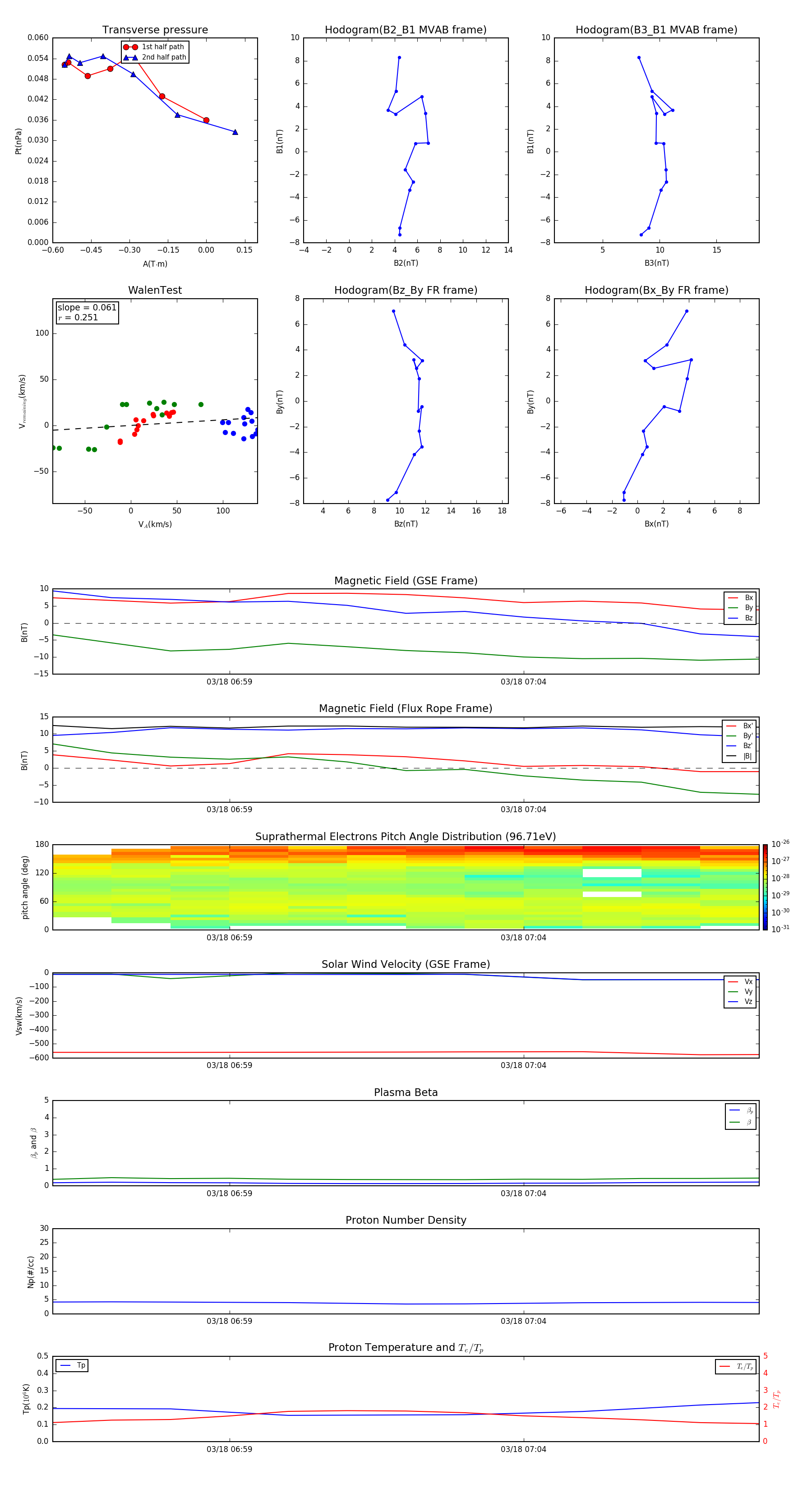
Task: Click the "Bx(nT)" x-axis label
Action: click(656, 524)
